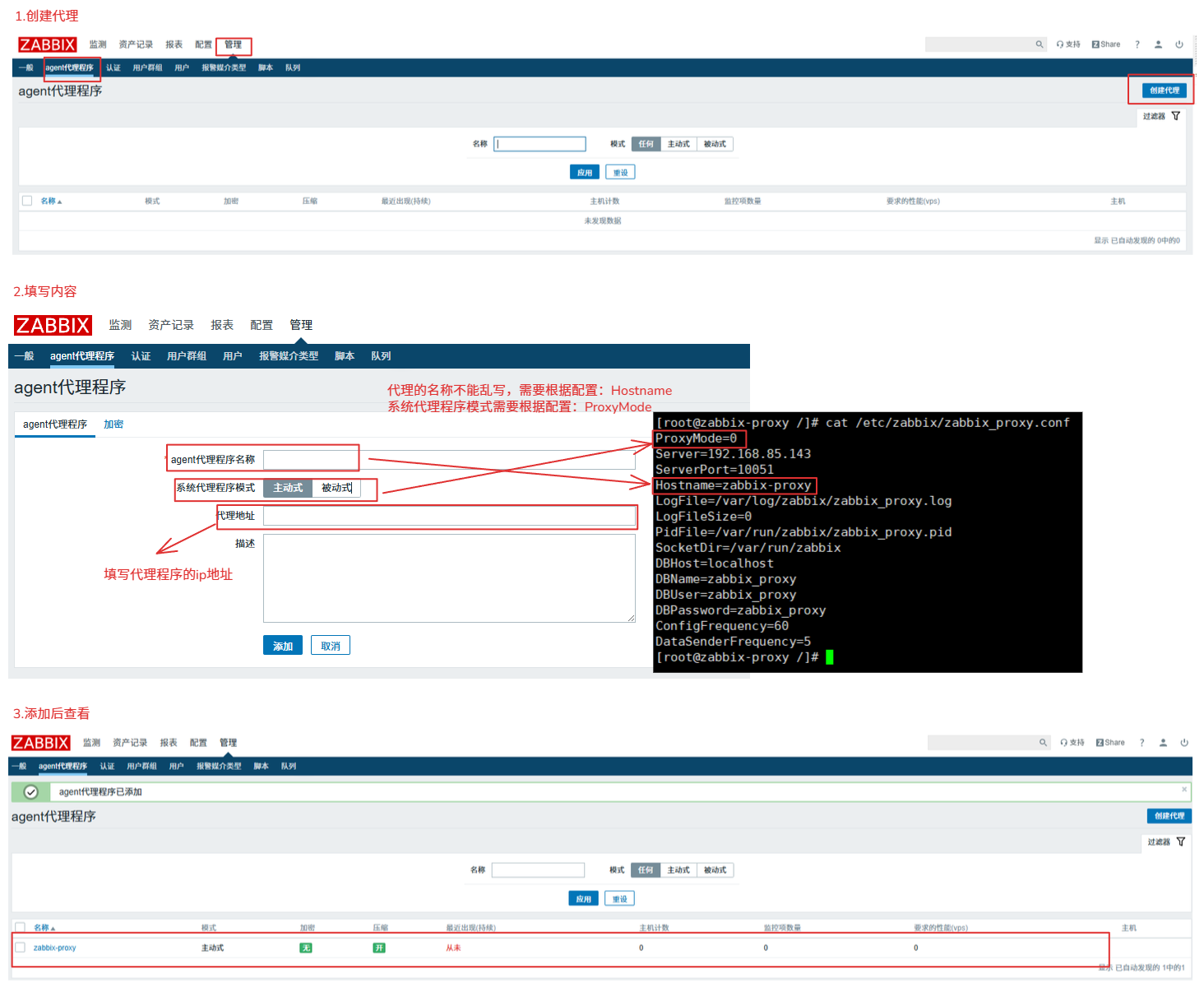This screenshot has width=1204, height=988.
Task: Click the green 开 compression badge for zabbix-proxy
Action: [379, 948]
